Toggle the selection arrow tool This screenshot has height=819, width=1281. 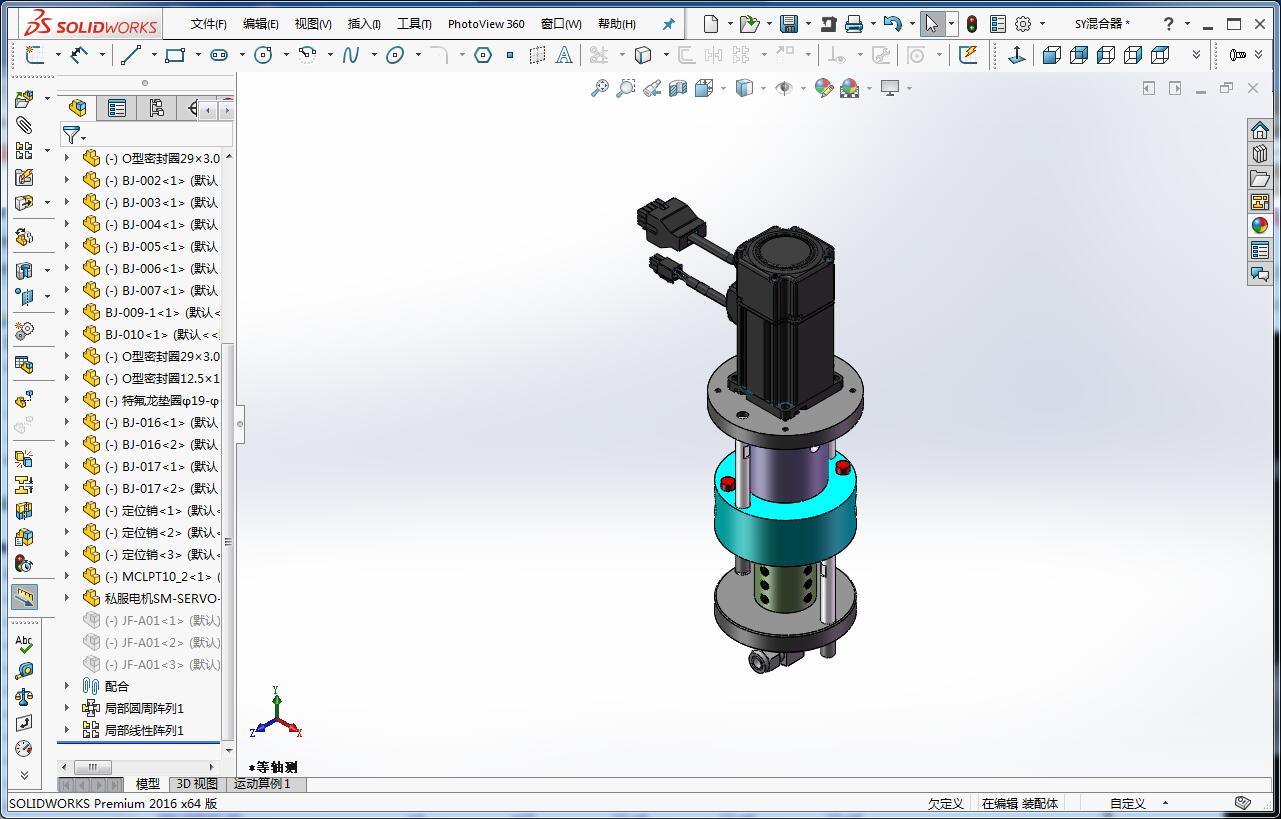(x=932, y=23)
